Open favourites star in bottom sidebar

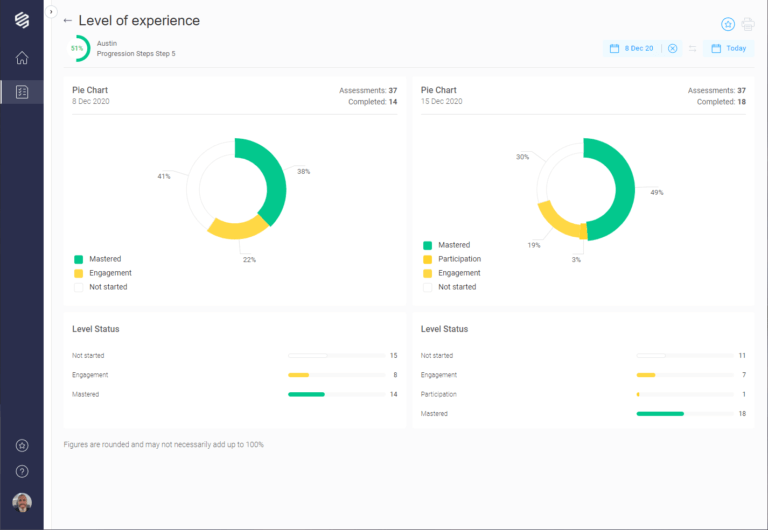pos(22,445)
